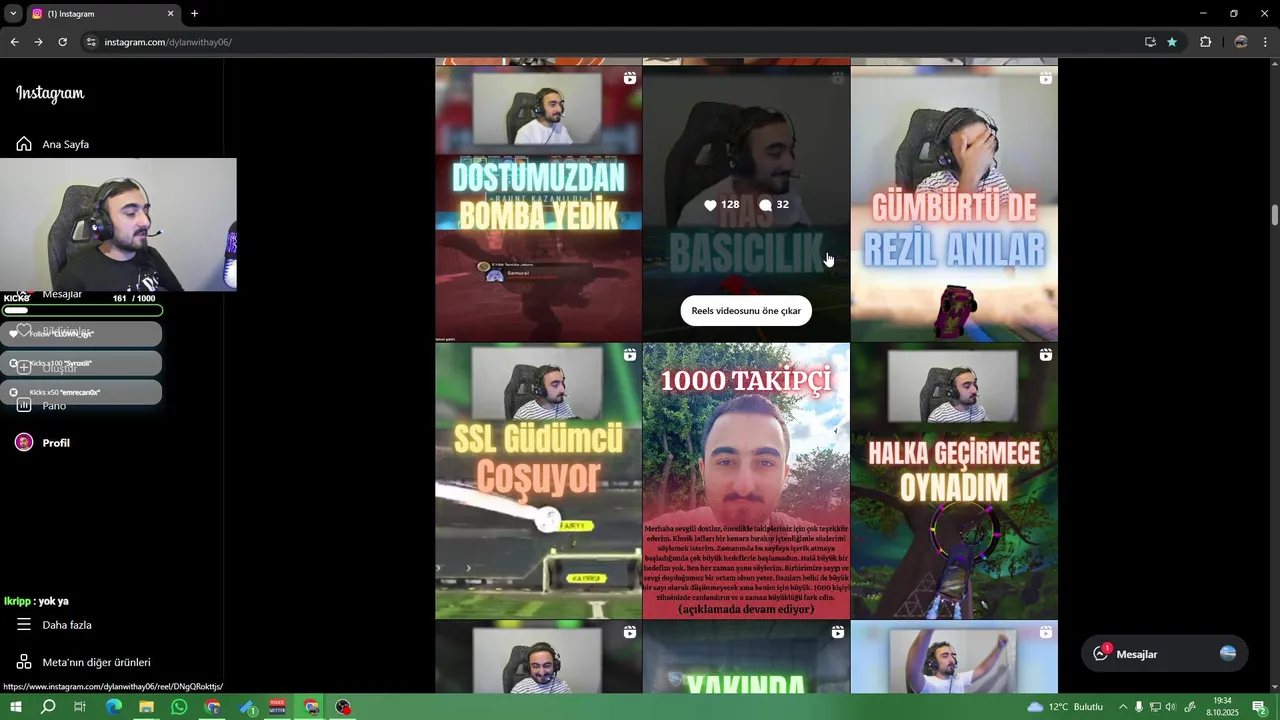Close the Instagram tab
Screen dimensions: 1280x720
[170, 14]
